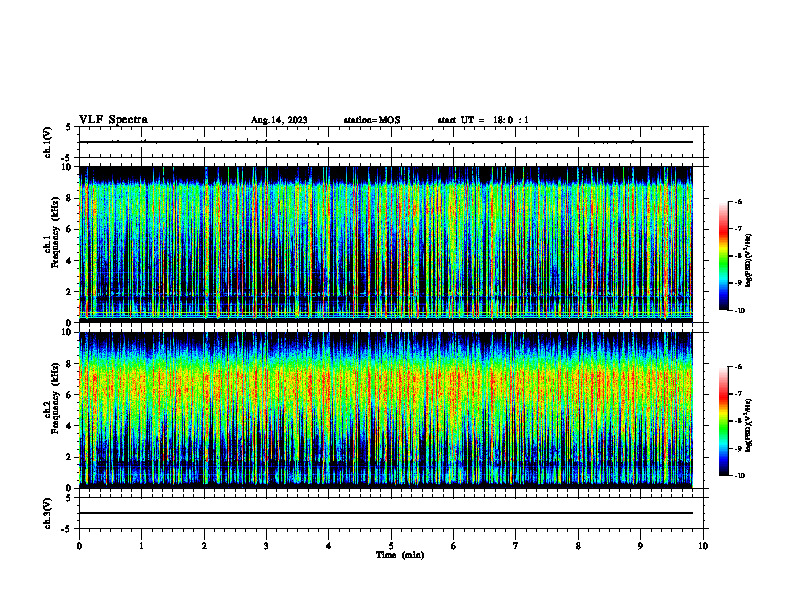
Task: Select the "ch.3(V)" axis label
Action: [47, 513]
